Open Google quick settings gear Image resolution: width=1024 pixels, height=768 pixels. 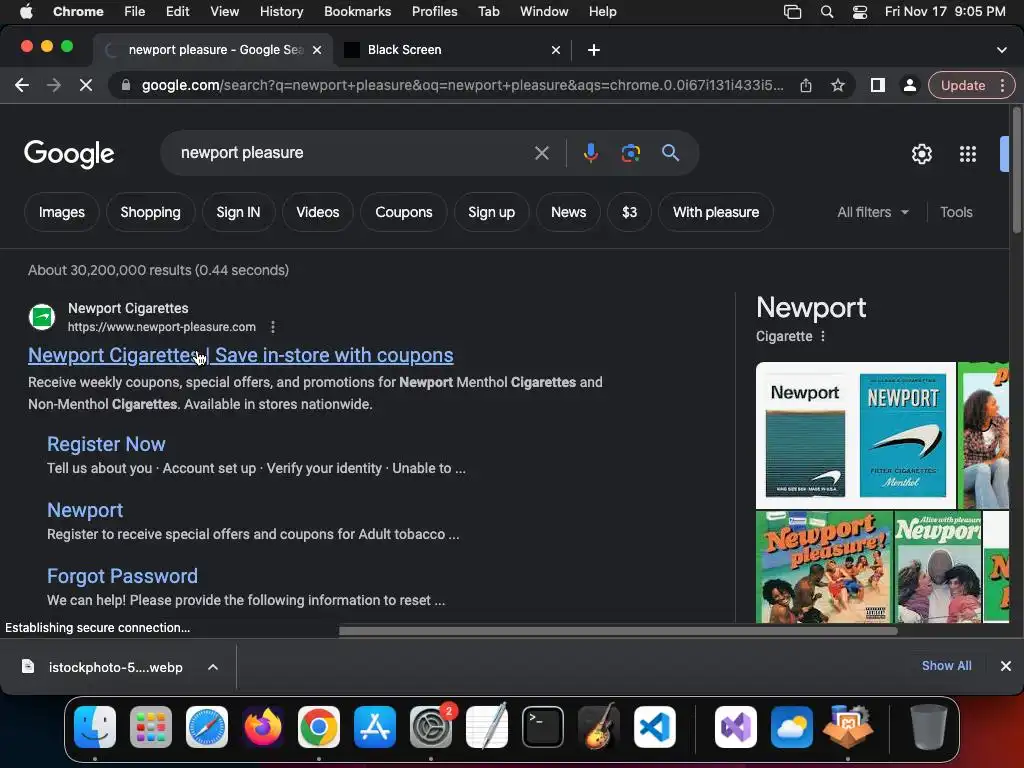[921, 154]
